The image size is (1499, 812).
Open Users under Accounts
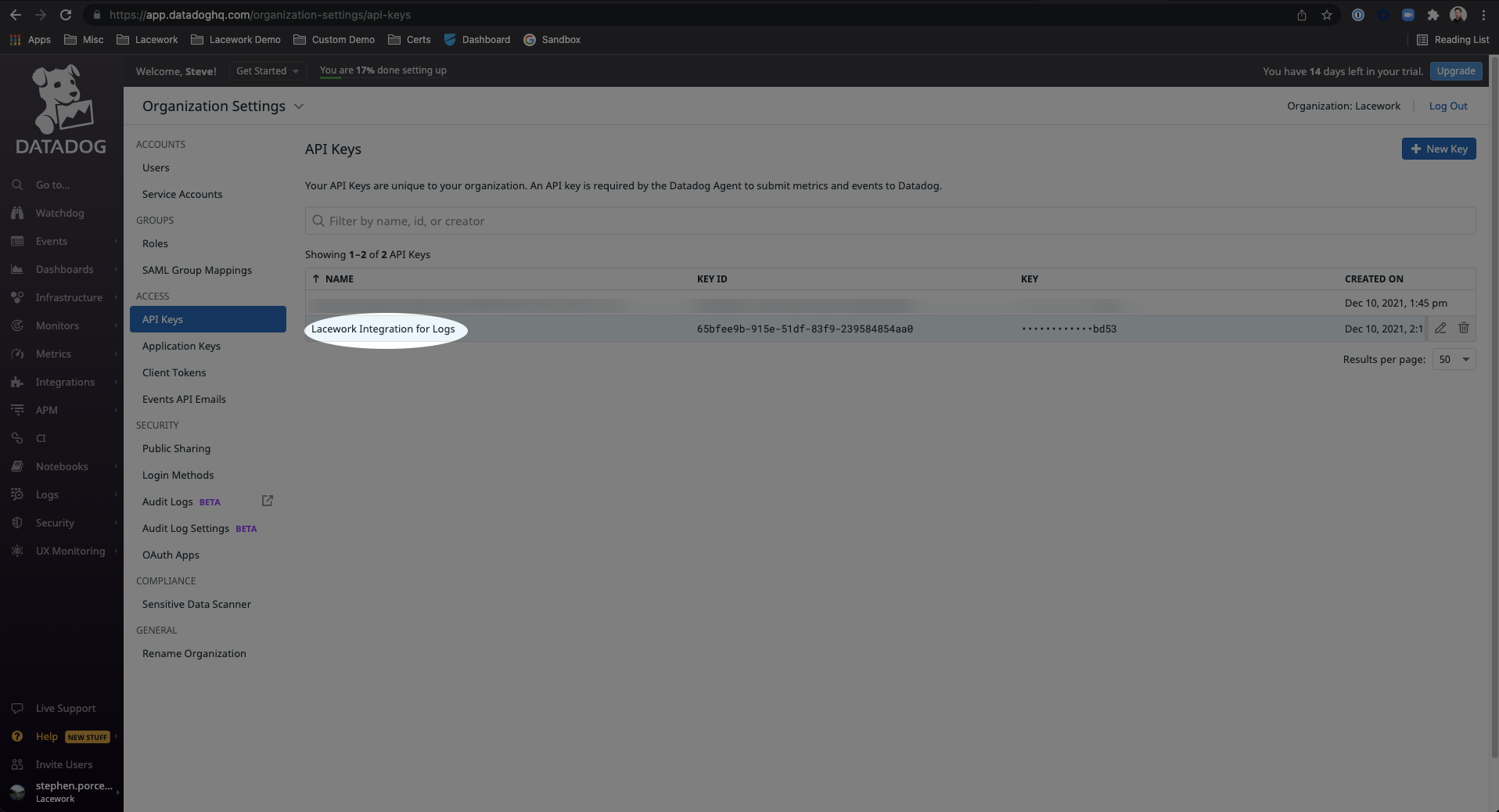click(155, 167)
